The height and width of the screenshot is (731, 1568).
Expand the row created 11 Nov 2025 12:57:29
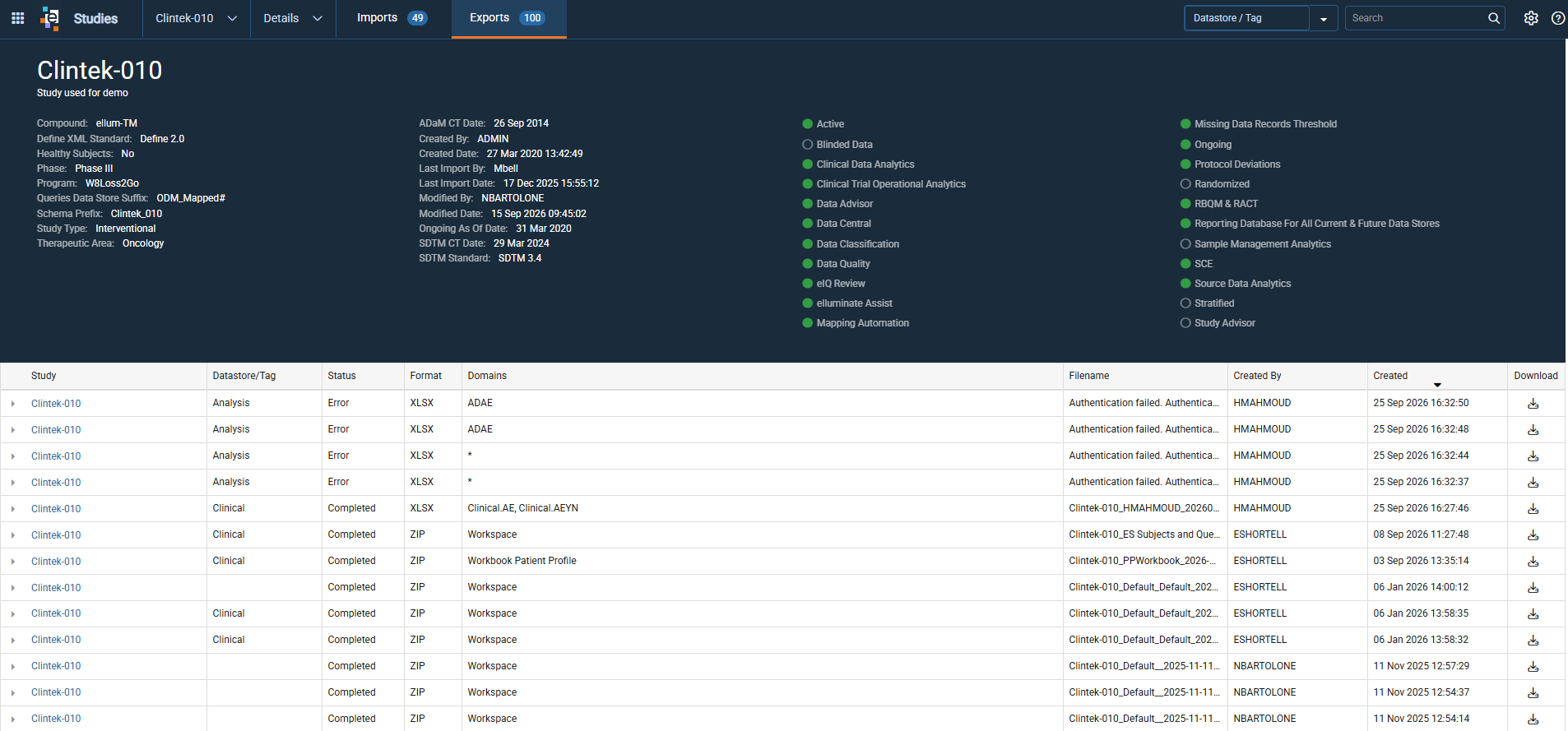pos(13,667)
